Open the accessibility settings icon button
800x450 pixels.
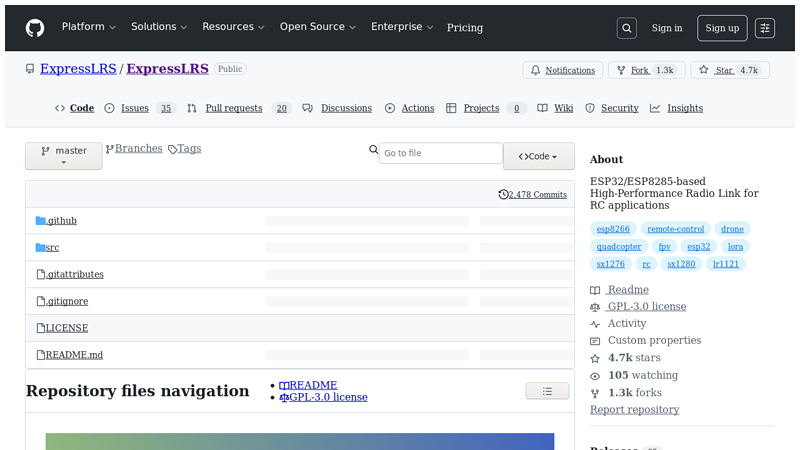tap(765, 28)
